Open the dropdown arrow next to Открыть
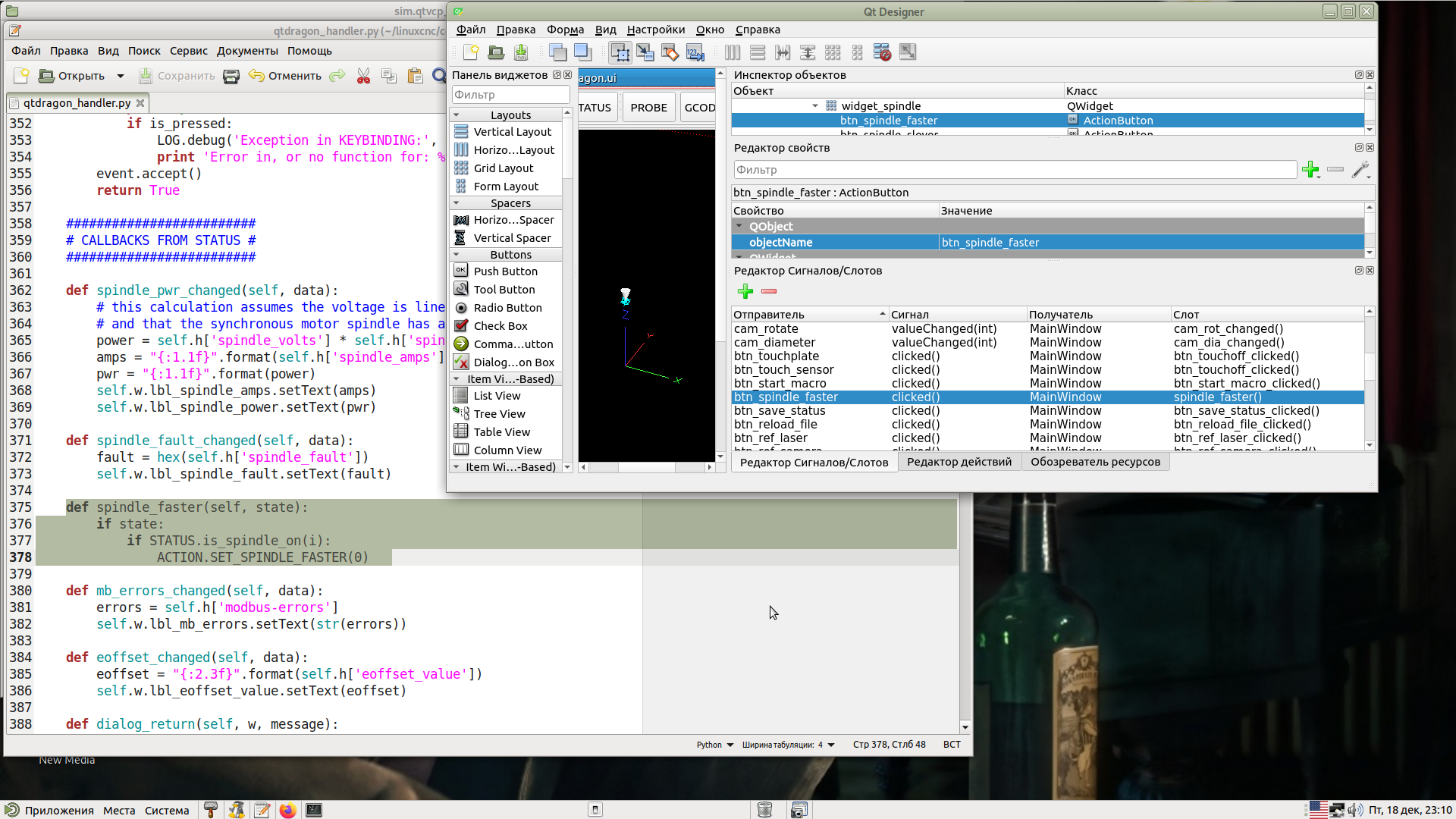This screenshot has width=1456, height=819. [121, 76]
